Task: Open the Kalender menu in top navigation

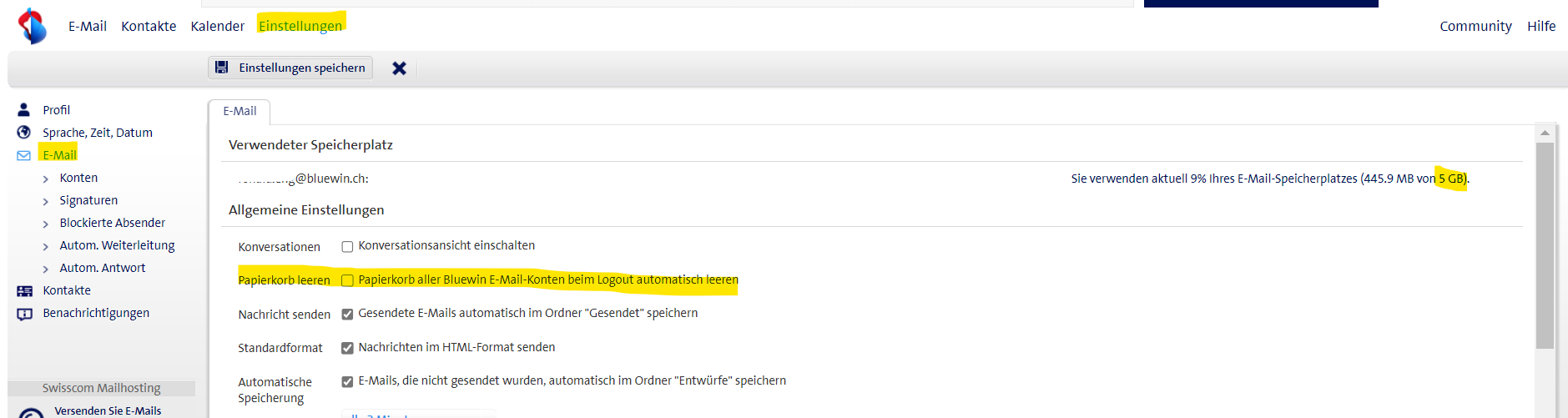Action: (217, 26)
